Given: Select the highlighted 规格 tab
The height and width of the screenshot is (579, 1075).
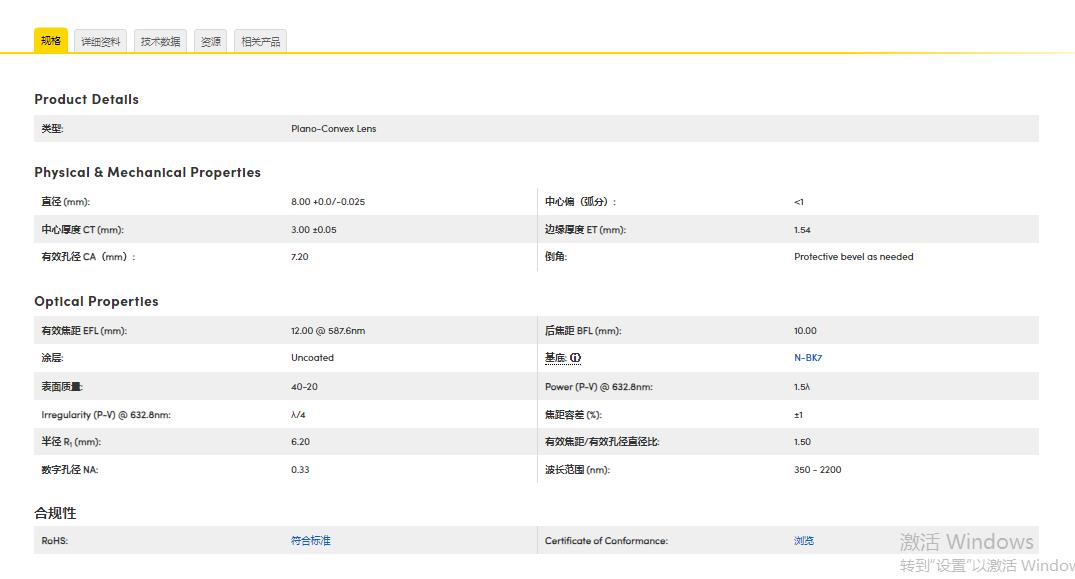Looking at the screenshot, I should tap(50, 40).
